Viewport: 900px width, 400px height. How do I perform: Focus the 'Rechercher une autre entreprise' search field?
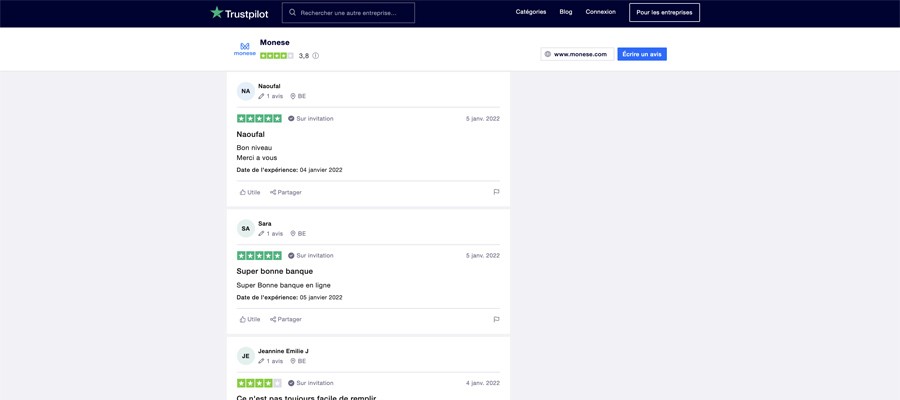[x=348, y=13]
